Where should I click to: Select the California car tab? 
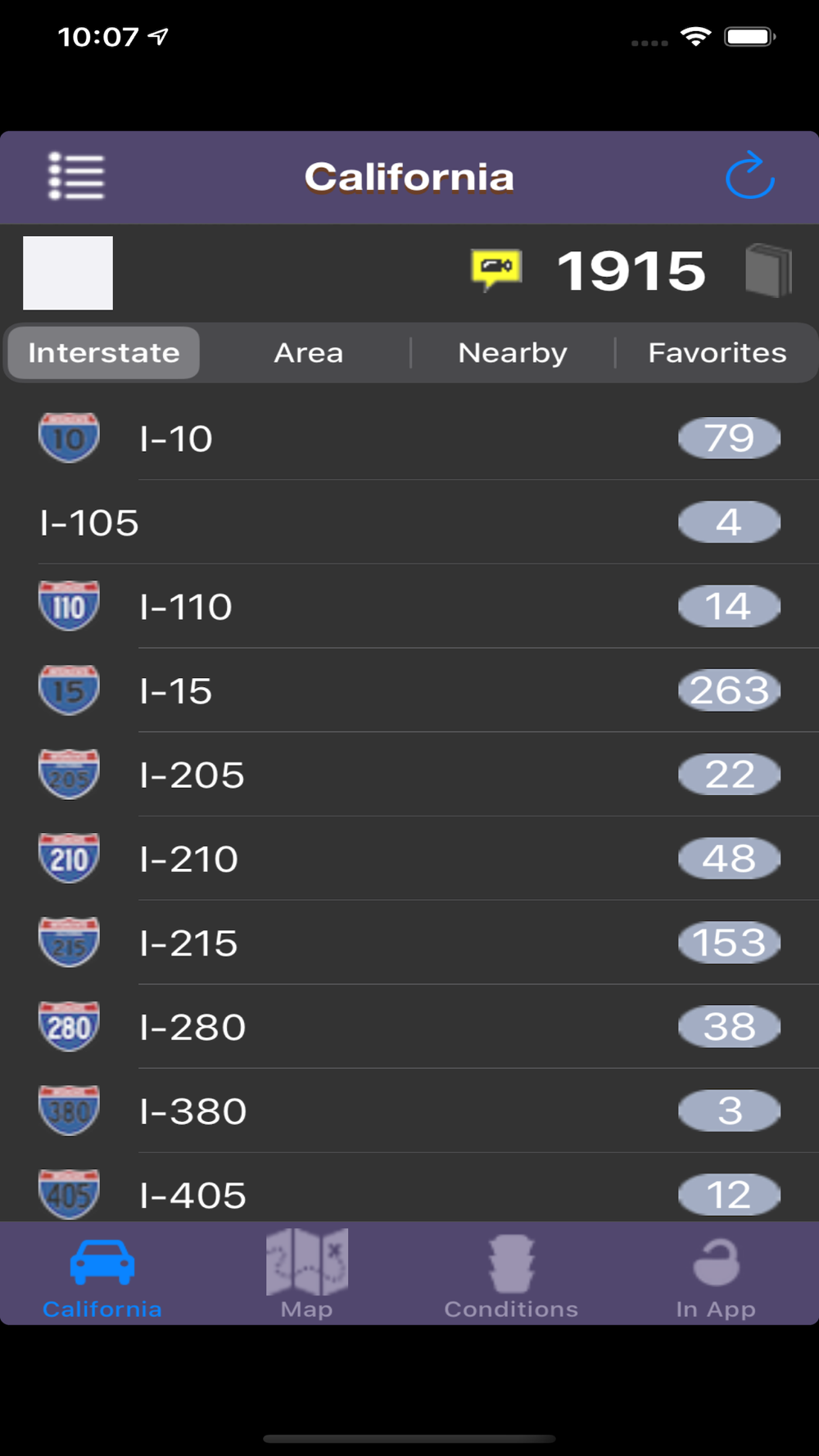(102, 1273)
